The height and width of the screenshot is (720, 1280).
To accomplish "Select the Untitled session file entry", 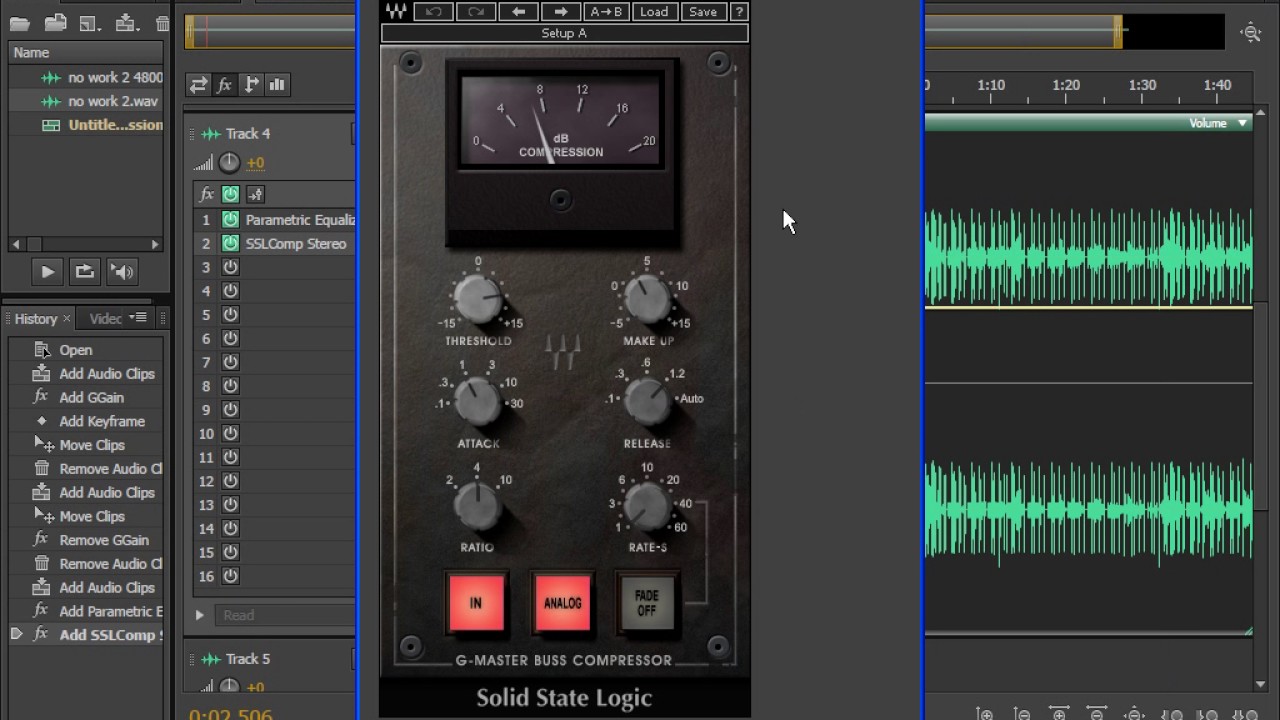I will (115, 125).
